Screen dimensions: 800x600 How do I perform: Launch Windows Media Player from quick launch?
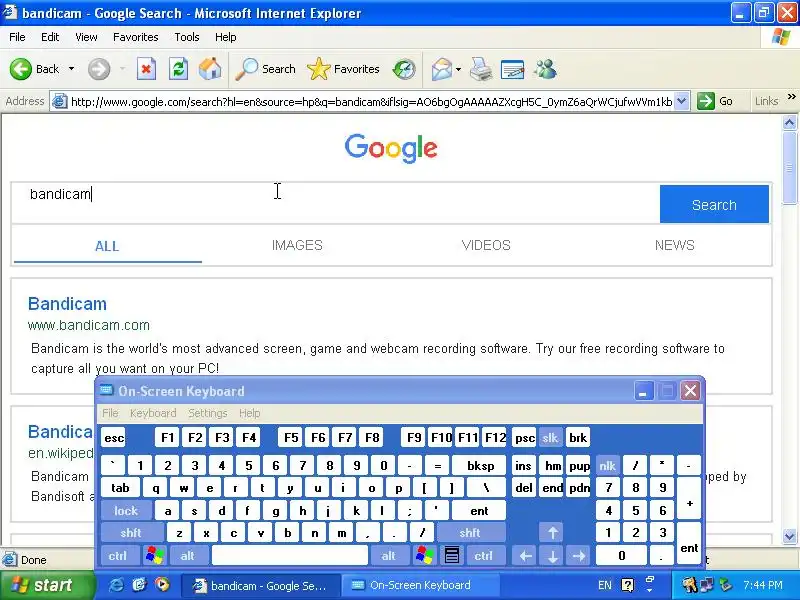pyautogui.click(x=162, y=585)
